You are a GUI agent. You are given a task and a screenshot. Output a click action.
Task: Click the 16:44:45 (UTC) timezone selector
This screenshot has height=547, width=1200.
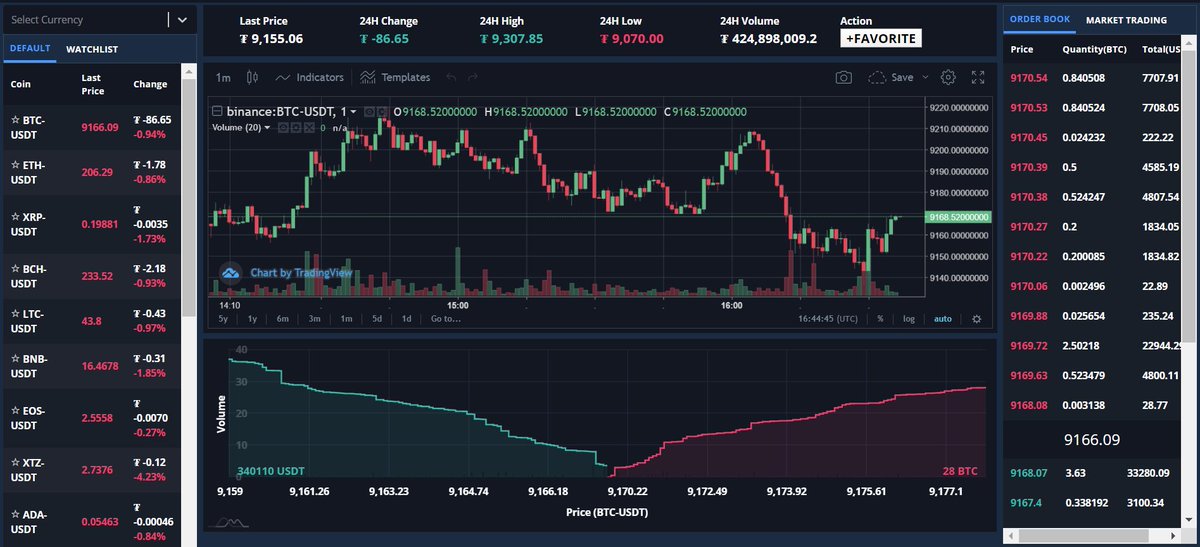click(826, 319)
